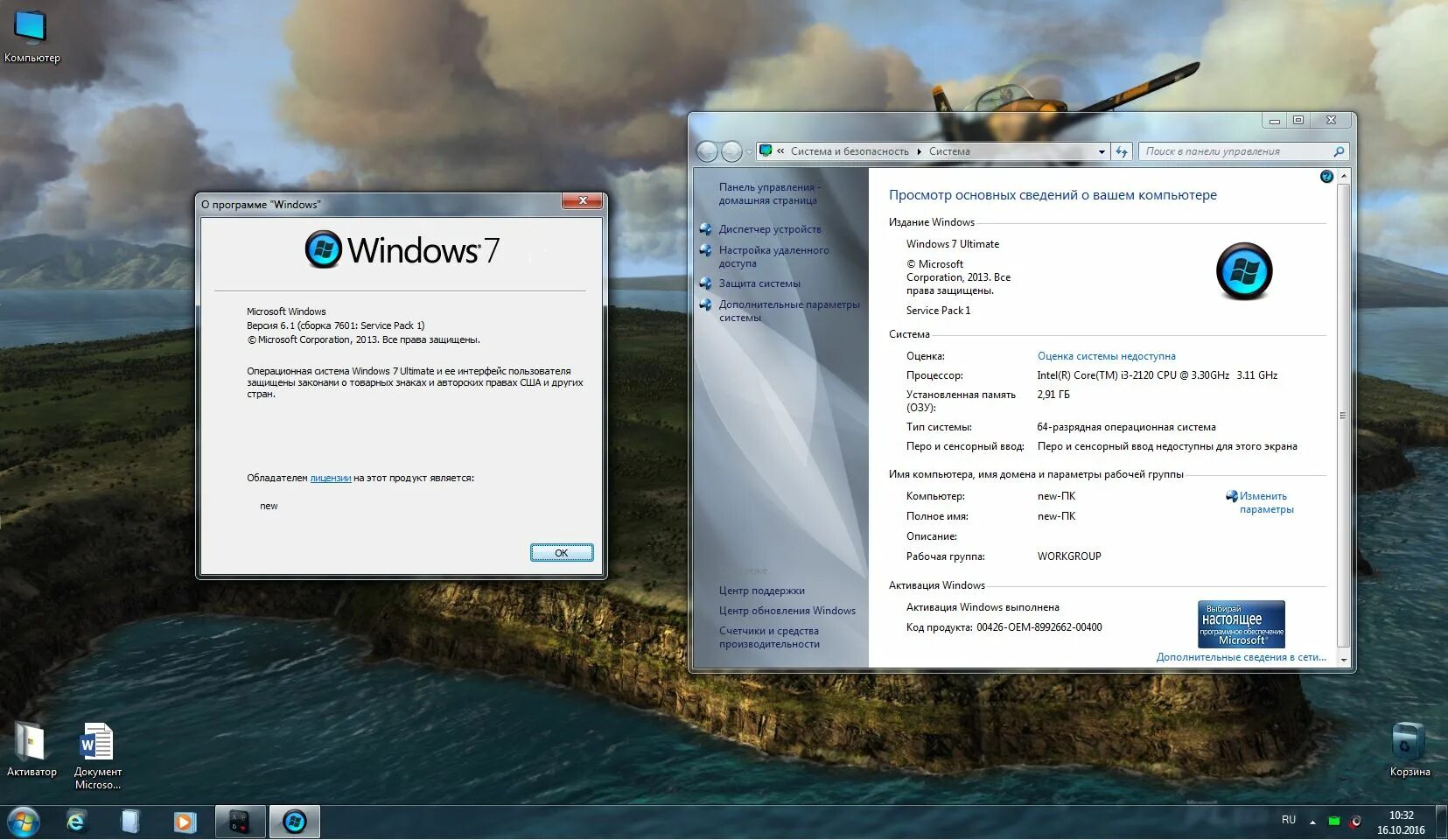Expand the address bar dropdown arrow
Screen dimensions: 1448x840
click(1101, 150)
